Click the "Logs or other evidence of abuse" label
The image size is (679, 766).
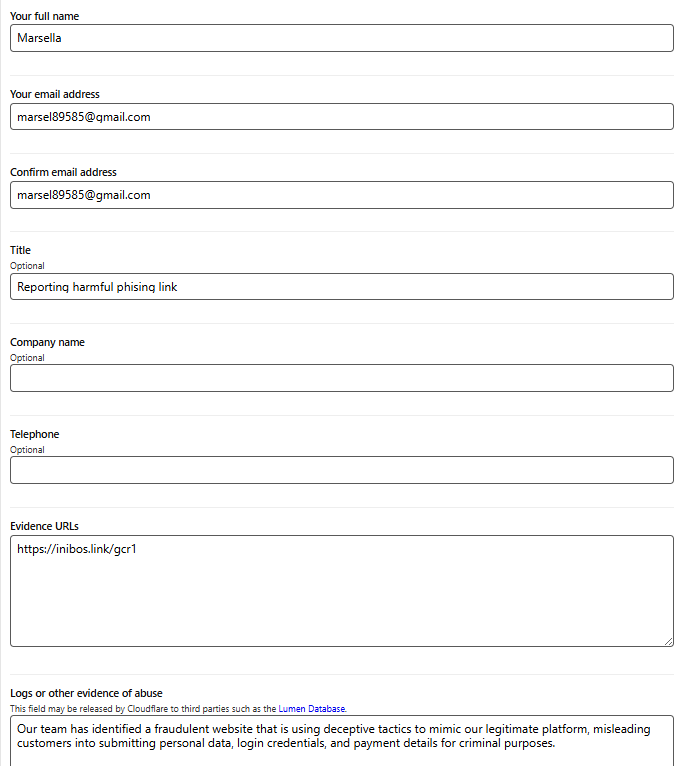pos(86,693)
